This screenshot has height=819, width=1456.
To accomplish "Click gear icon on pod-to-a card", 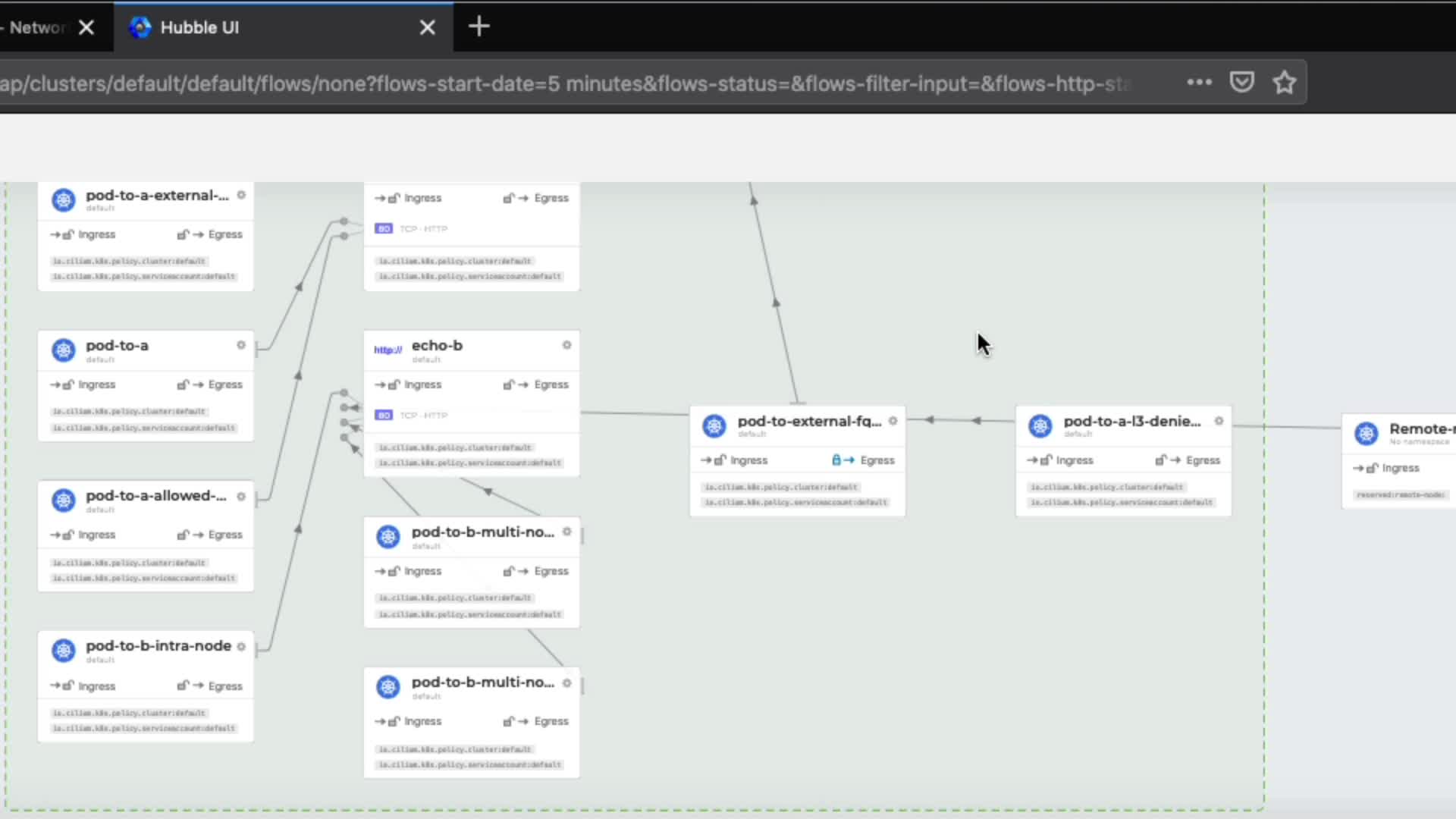I will 241,345.
